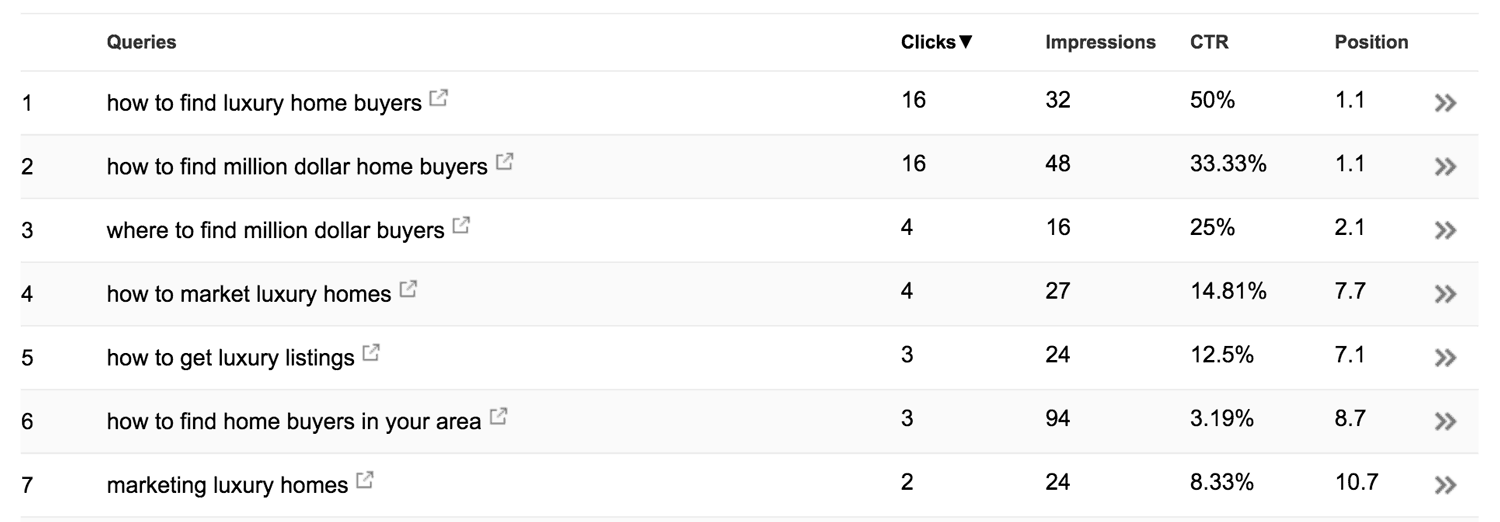Sort table by CTR column header

[1209, 42]
